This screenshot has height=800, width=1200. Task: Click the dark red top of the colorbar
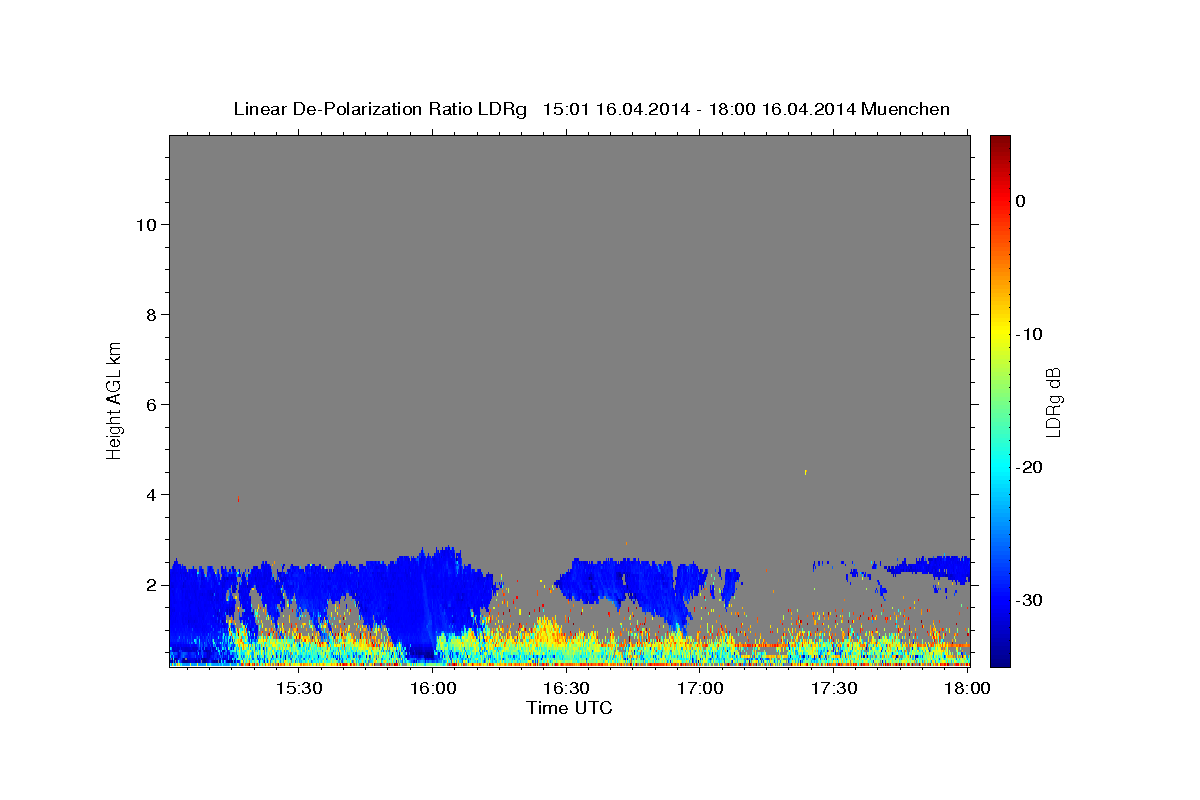(1000, 142)
